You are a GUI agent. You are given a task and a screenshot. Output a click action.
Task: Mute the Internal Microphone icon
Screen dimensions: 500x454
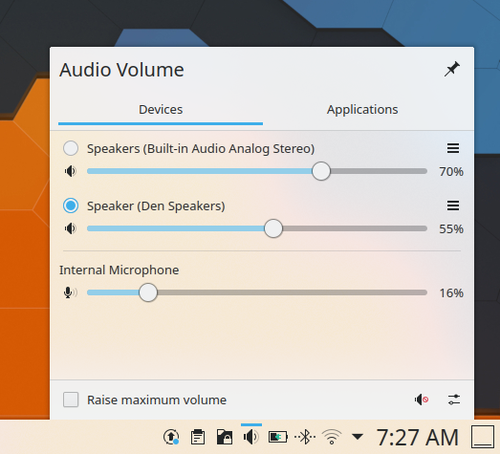(x=70, y=293)
